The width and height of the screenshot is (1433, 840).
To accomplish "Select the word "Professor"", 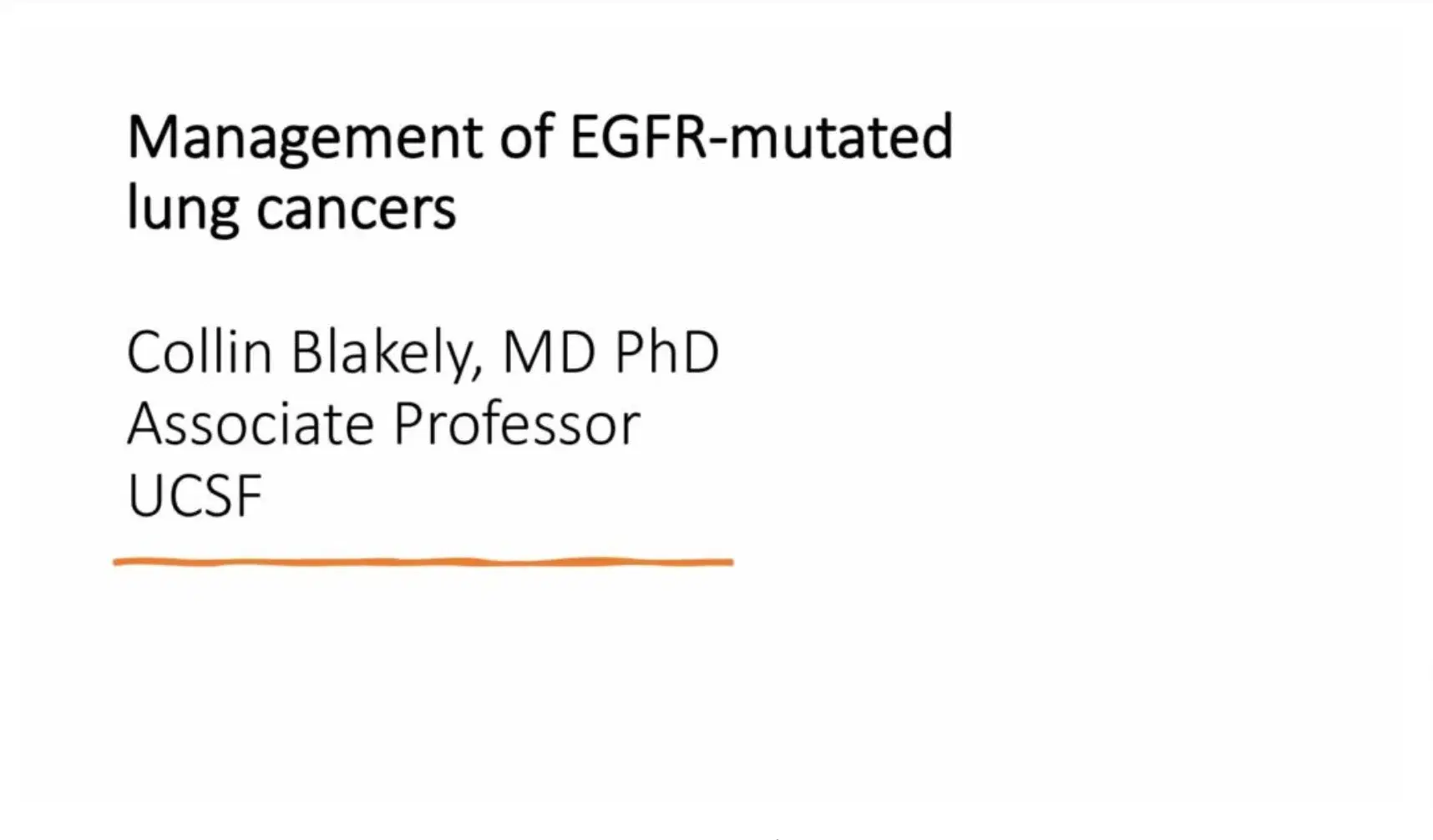I will [x=516, y=424].
